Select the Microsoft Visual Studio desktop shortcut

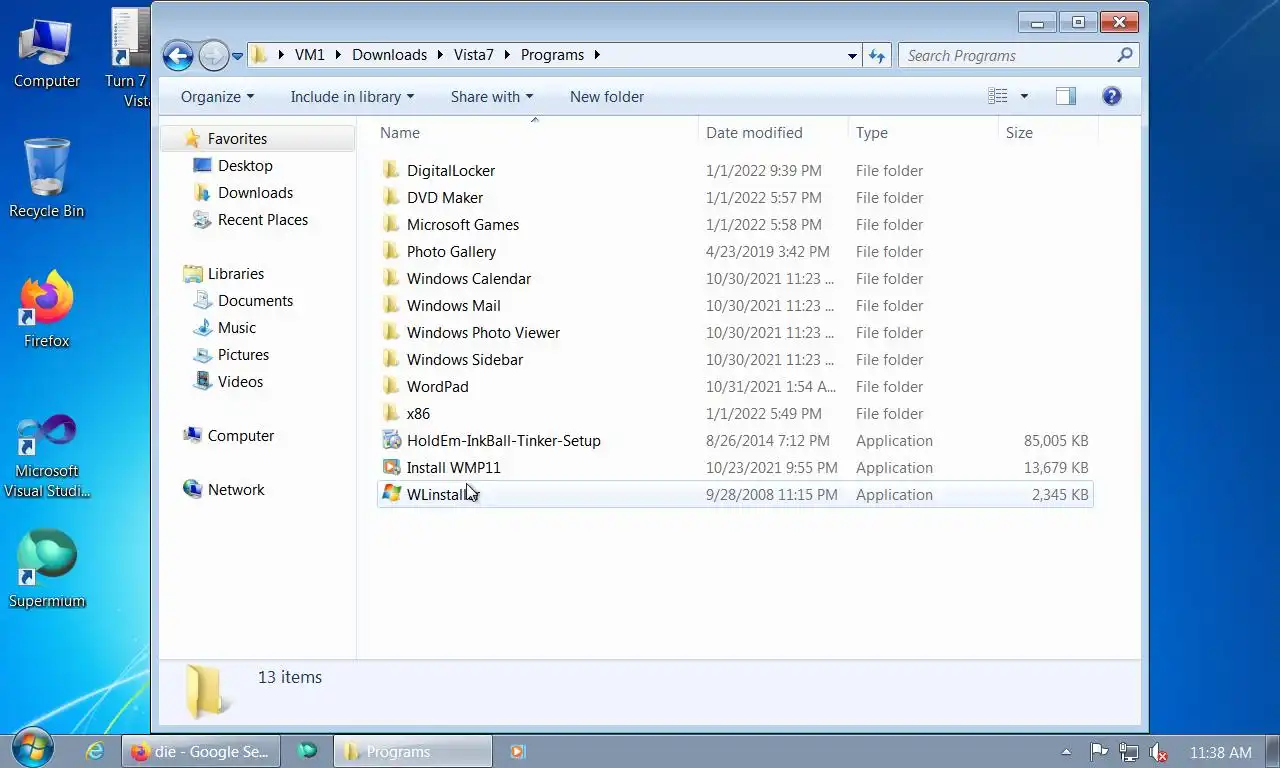[47, 457]
